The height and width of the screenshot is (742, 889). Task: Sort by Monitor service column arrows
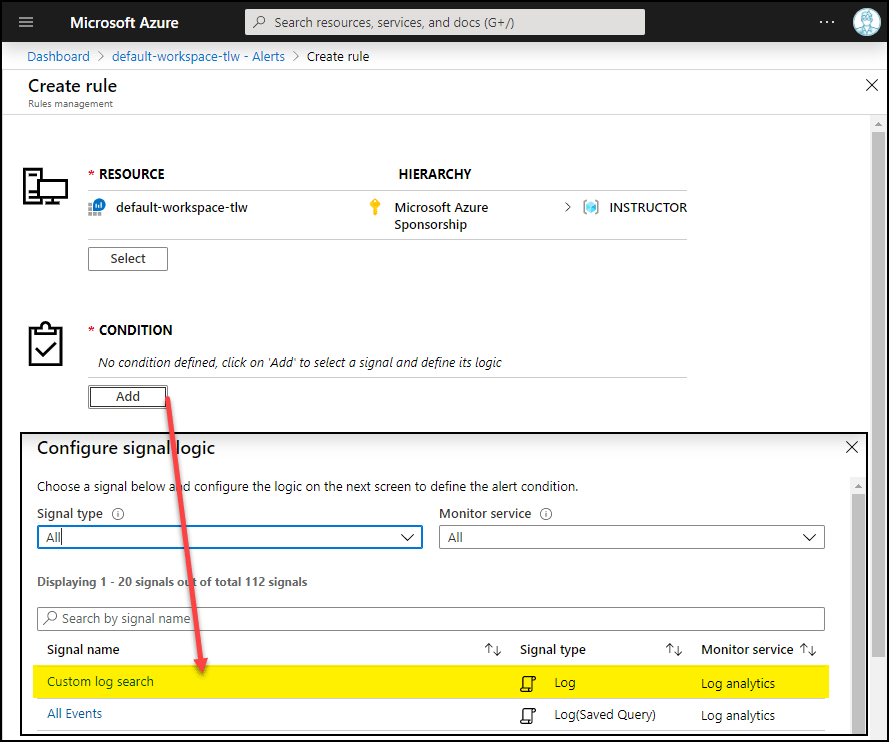(x=808, y=650)
